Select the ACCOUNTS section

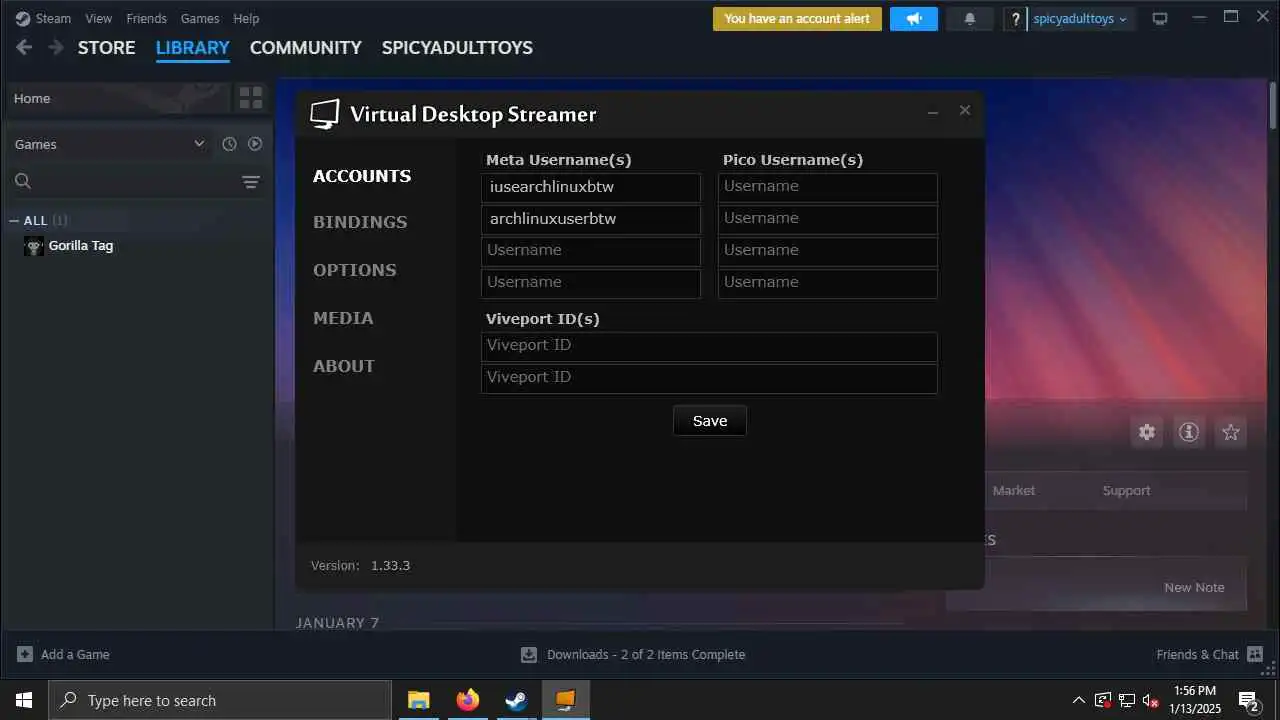[362, 176]
